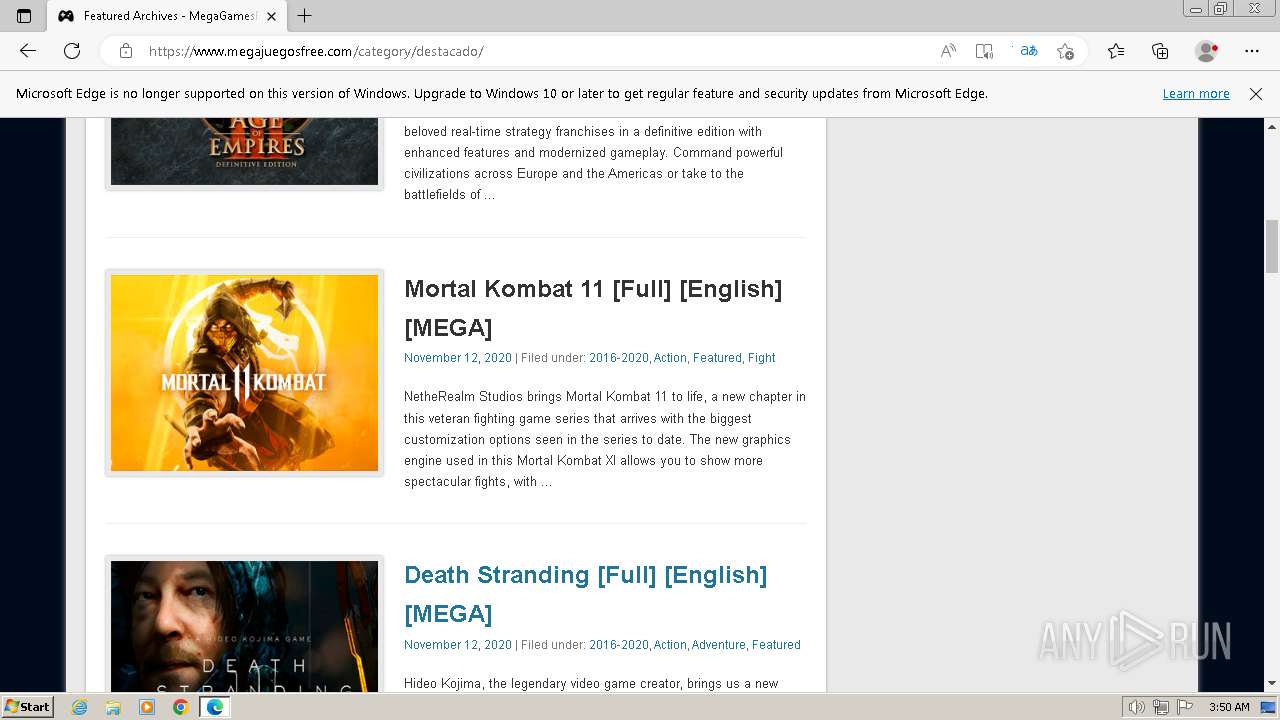The width and height of the screenshot is (1280, 720).
Task: Start the Read aloud feature
Action: [x=948, y=51]
